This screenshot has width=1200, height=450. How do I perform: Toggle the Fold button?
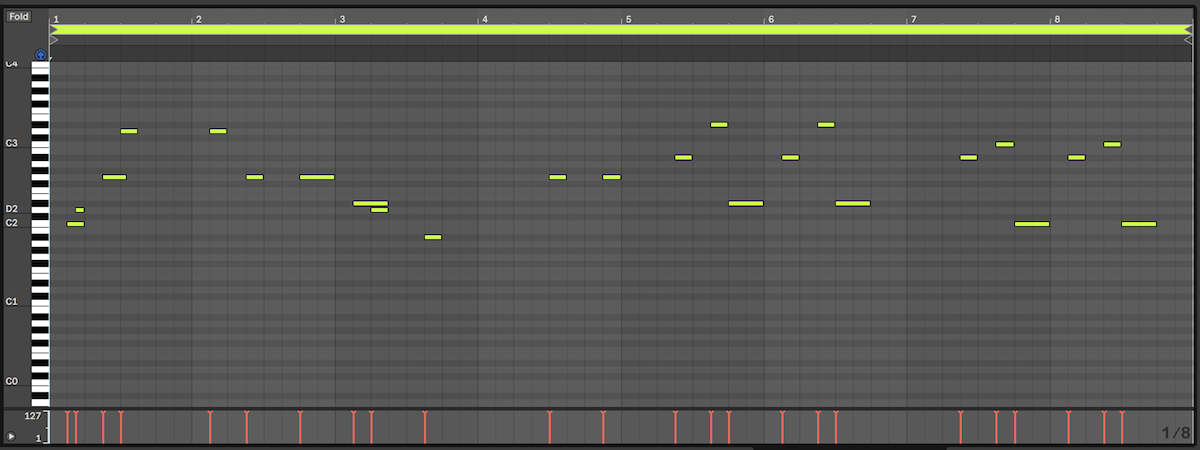(20, 17)
